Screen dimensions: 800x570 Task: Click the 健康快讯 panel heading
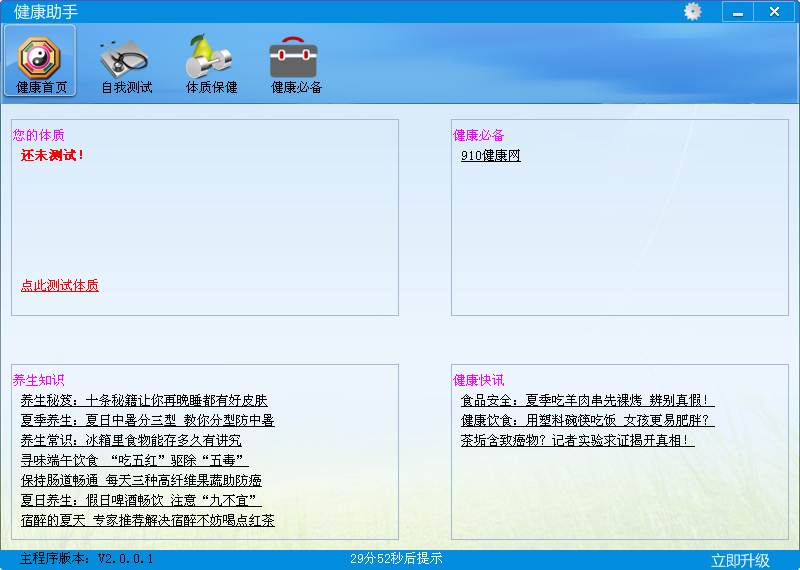tap(479, 380)
